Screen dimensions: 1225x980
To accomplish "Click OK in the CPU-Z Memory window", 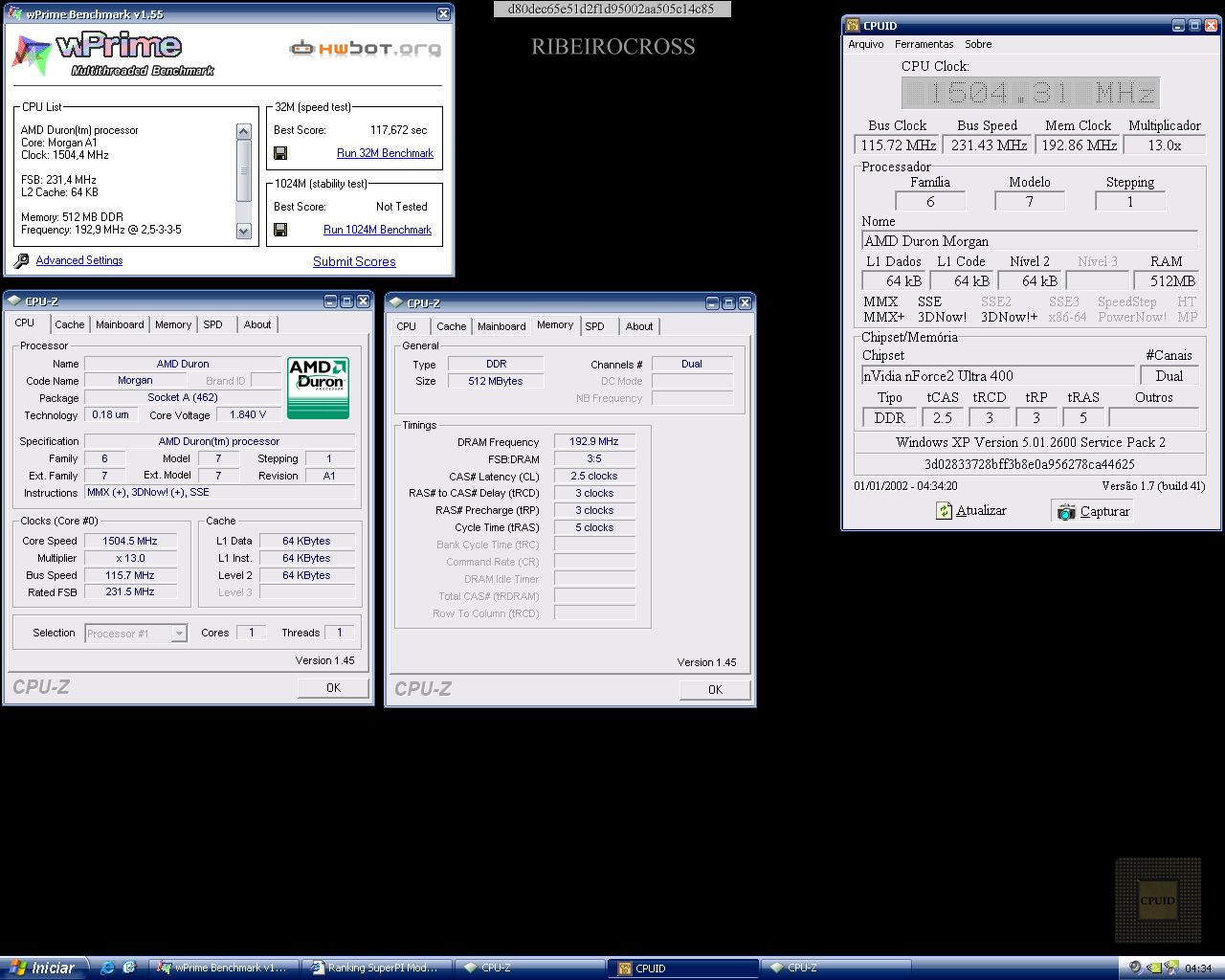I will (715, 689).
